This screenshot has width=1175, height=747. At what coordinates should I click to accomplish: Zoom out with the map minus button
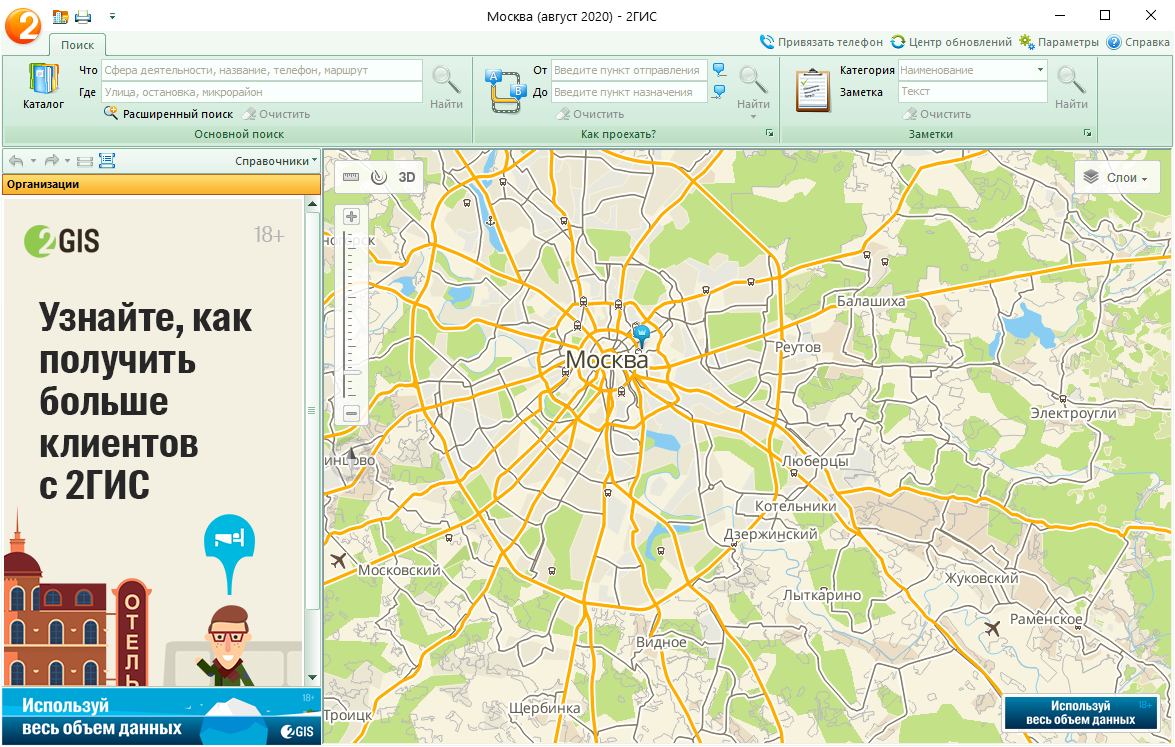351,413
